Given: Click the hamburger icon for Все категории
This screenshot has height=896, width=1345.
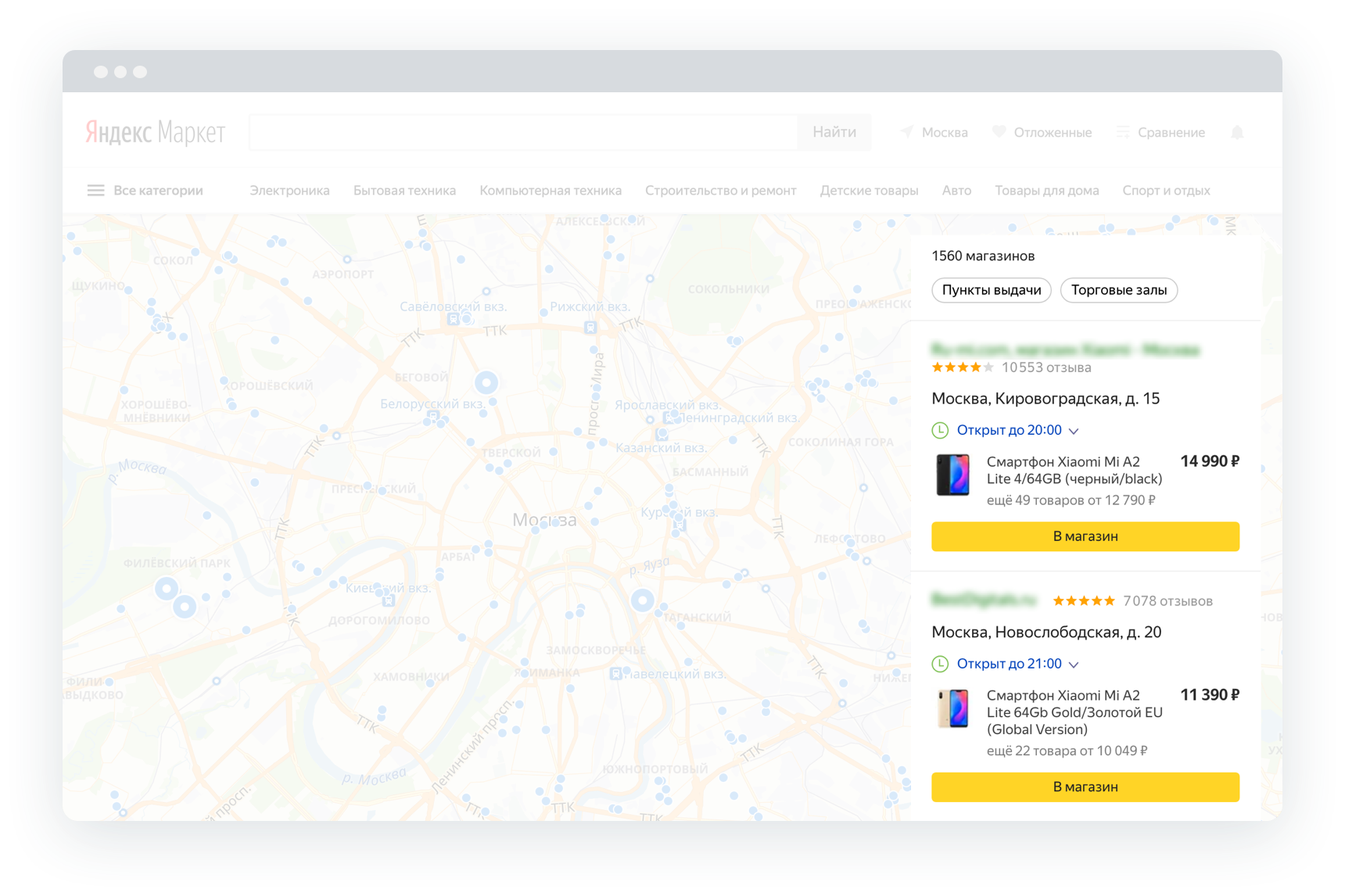Looking at the screenshot, I should 95,190.
